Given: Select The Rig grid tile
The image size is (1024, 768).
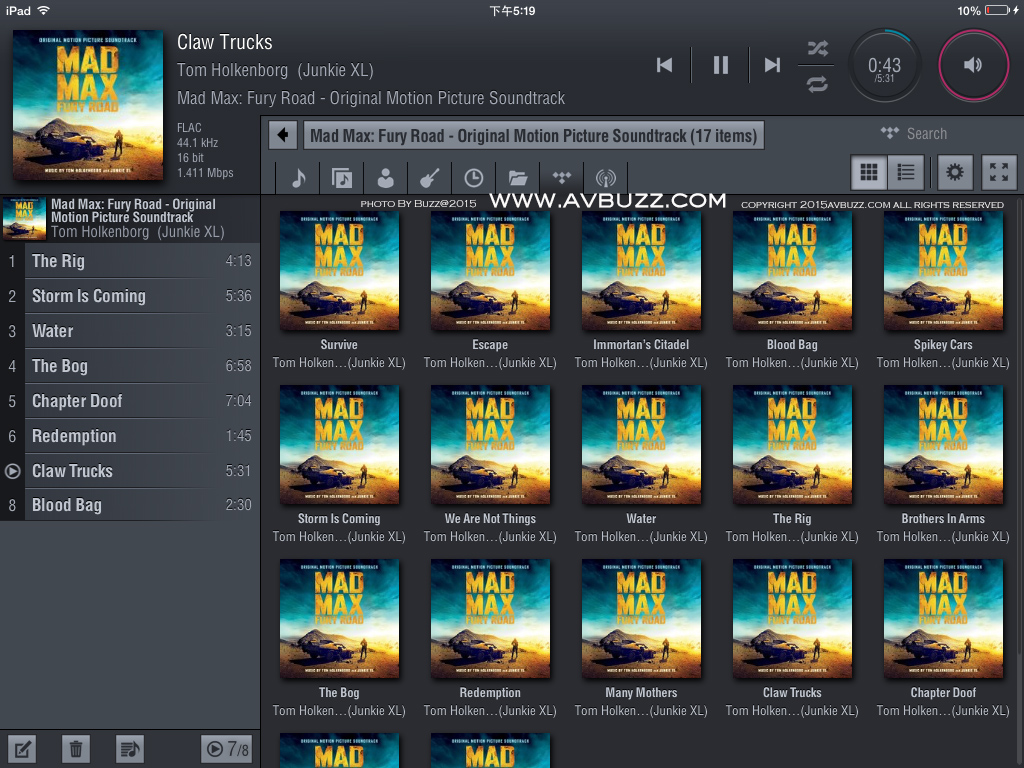Looking at the screenshot, I should pos(792,464).
